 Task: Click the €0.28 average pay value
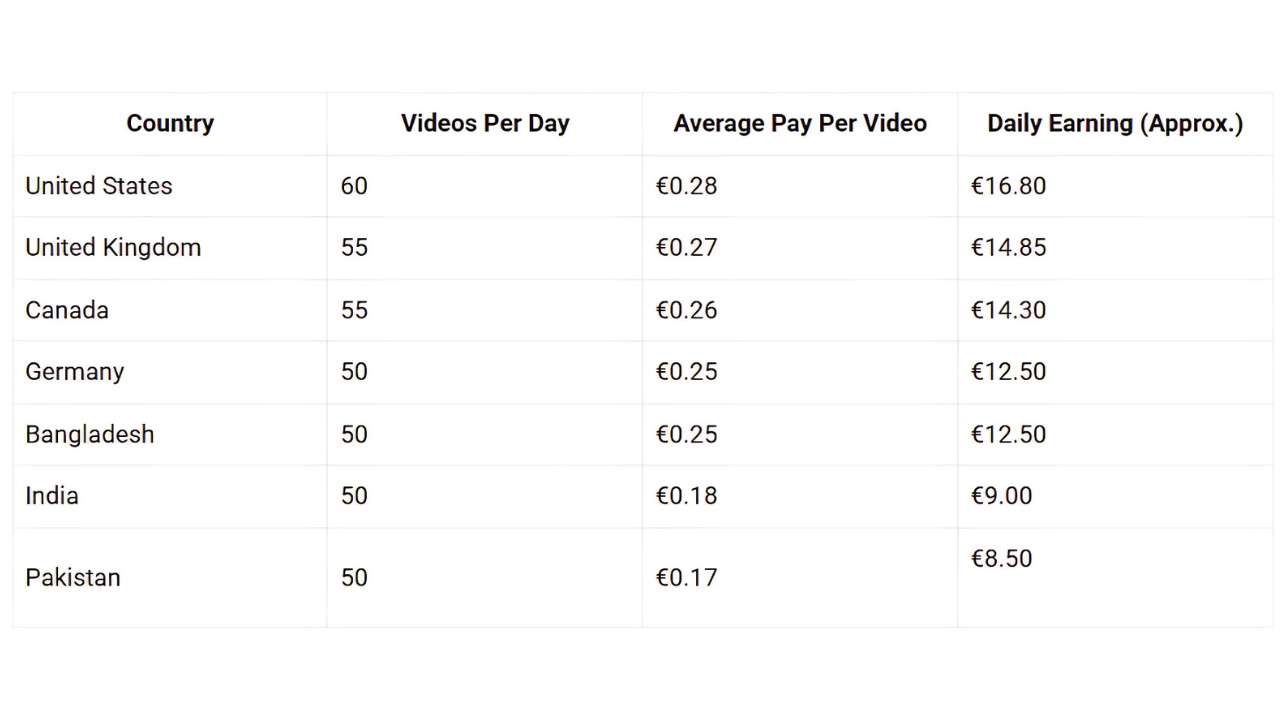click(686, 186)
